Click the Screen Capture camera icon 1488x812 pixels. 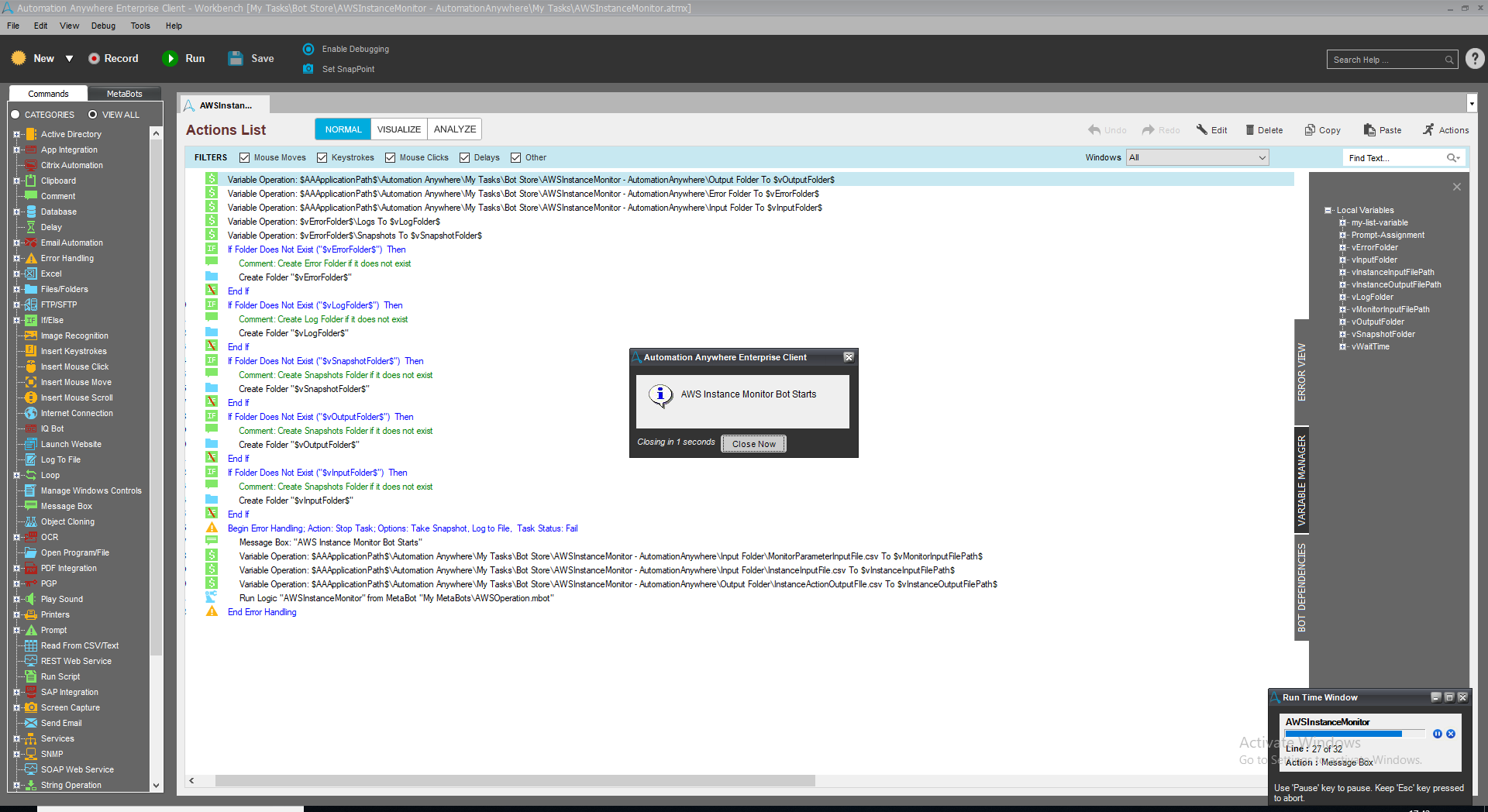pyautogui.click(x=31, y=707)
